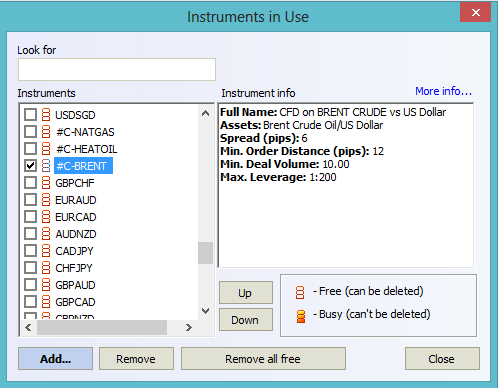498x388 pixels.
Task: Uncheck the #C-BRENT checkbox
Action: coord(30,166)
